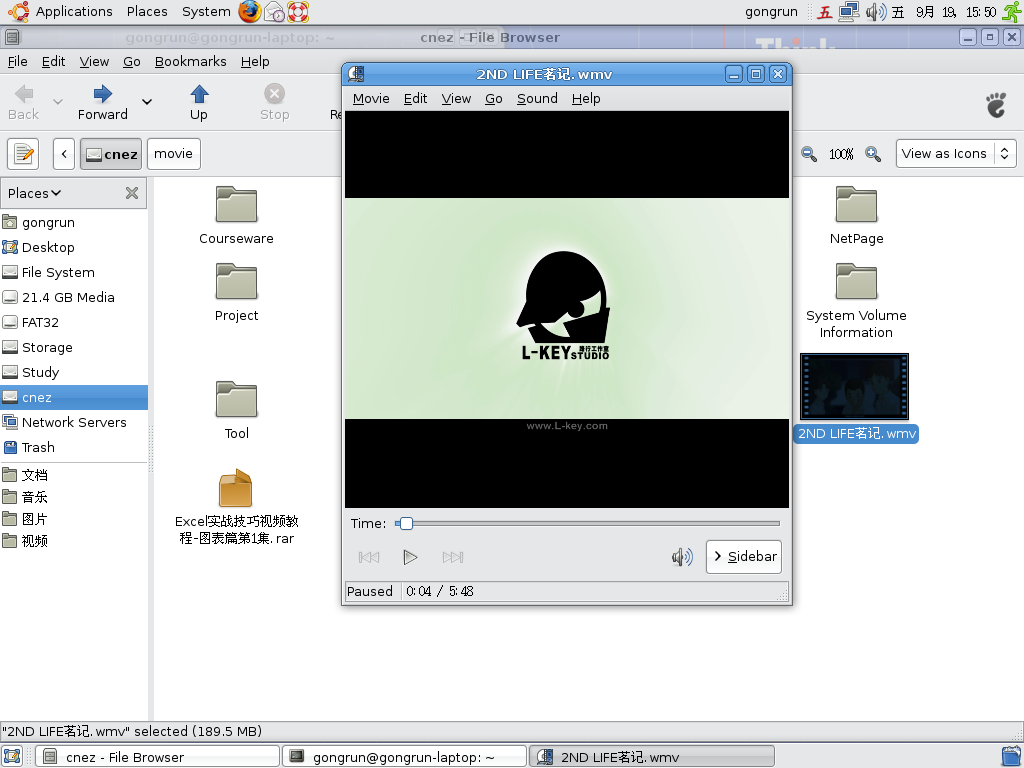
Task: Open the player's Help menu
Action: coord(586,99)
